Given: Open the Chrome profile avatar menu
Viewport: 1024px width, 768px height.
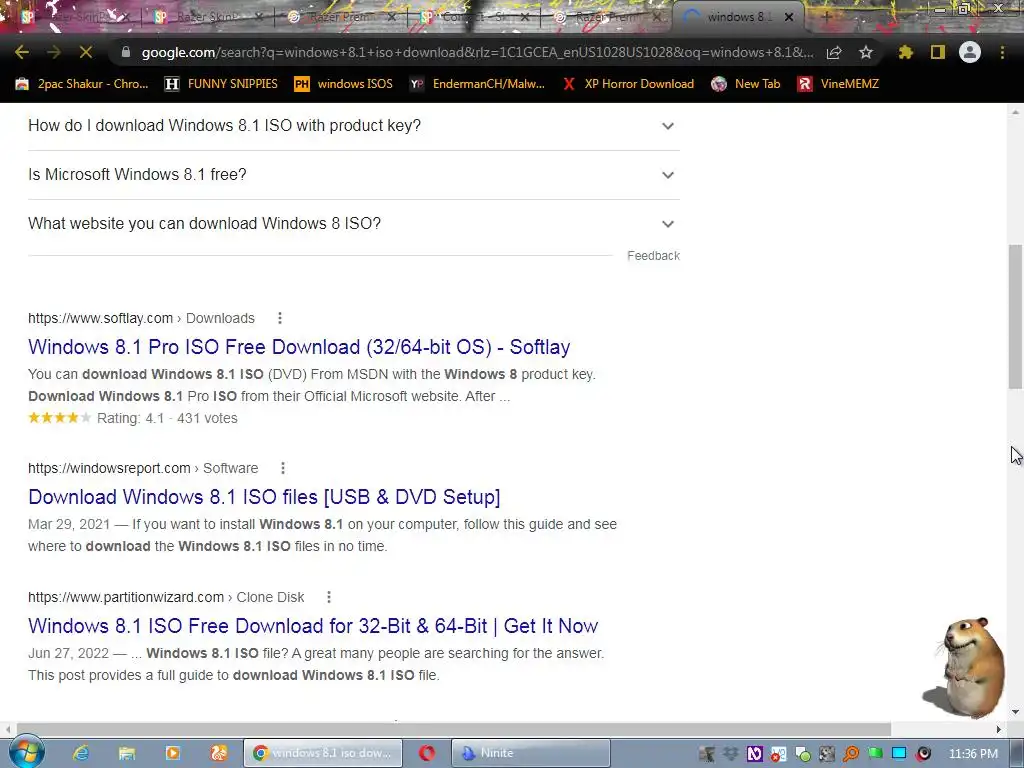Looking at the screenshot, I should 970,52.
